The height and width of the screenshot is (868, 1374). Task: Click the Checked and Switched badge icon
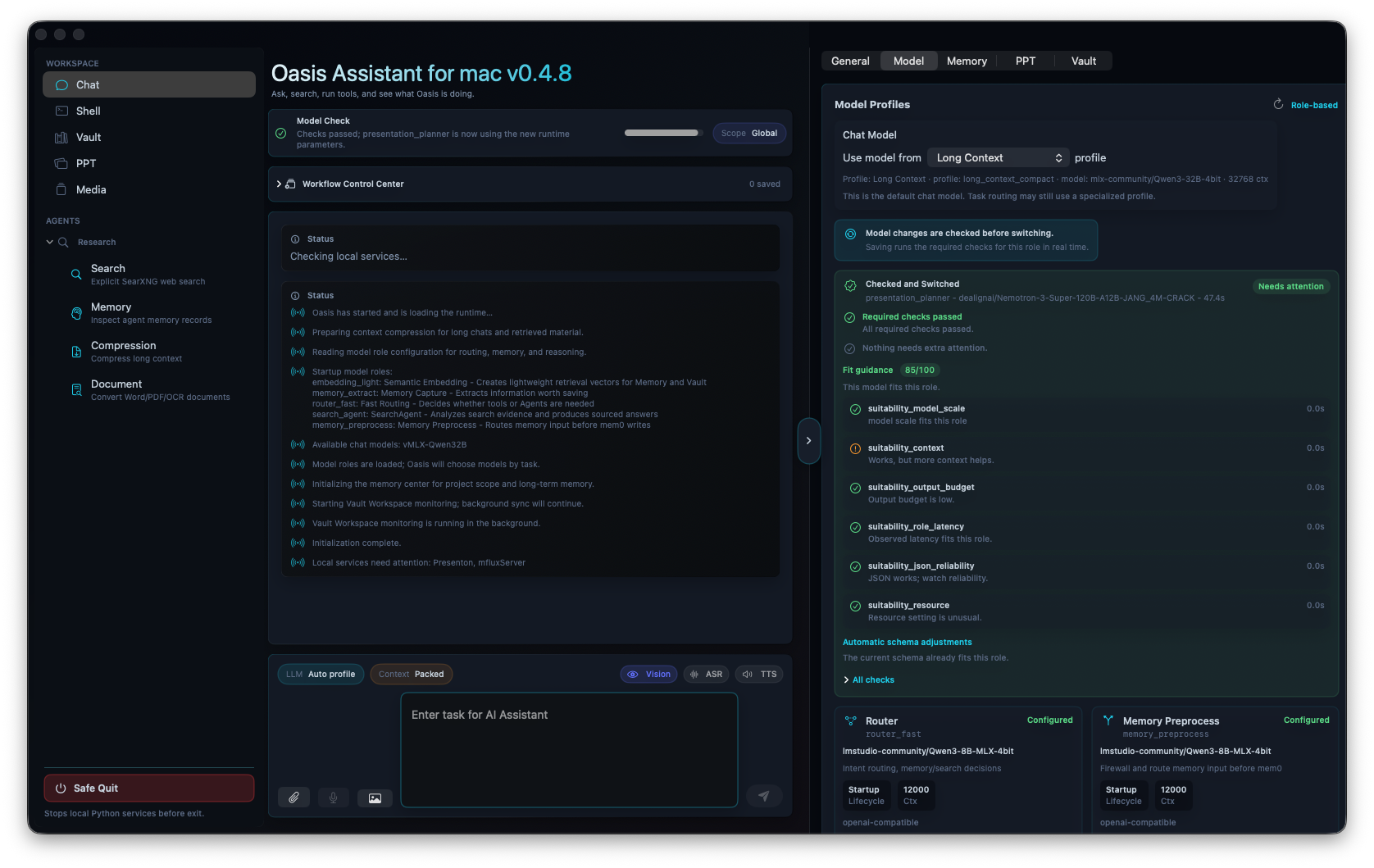(850, 285)
